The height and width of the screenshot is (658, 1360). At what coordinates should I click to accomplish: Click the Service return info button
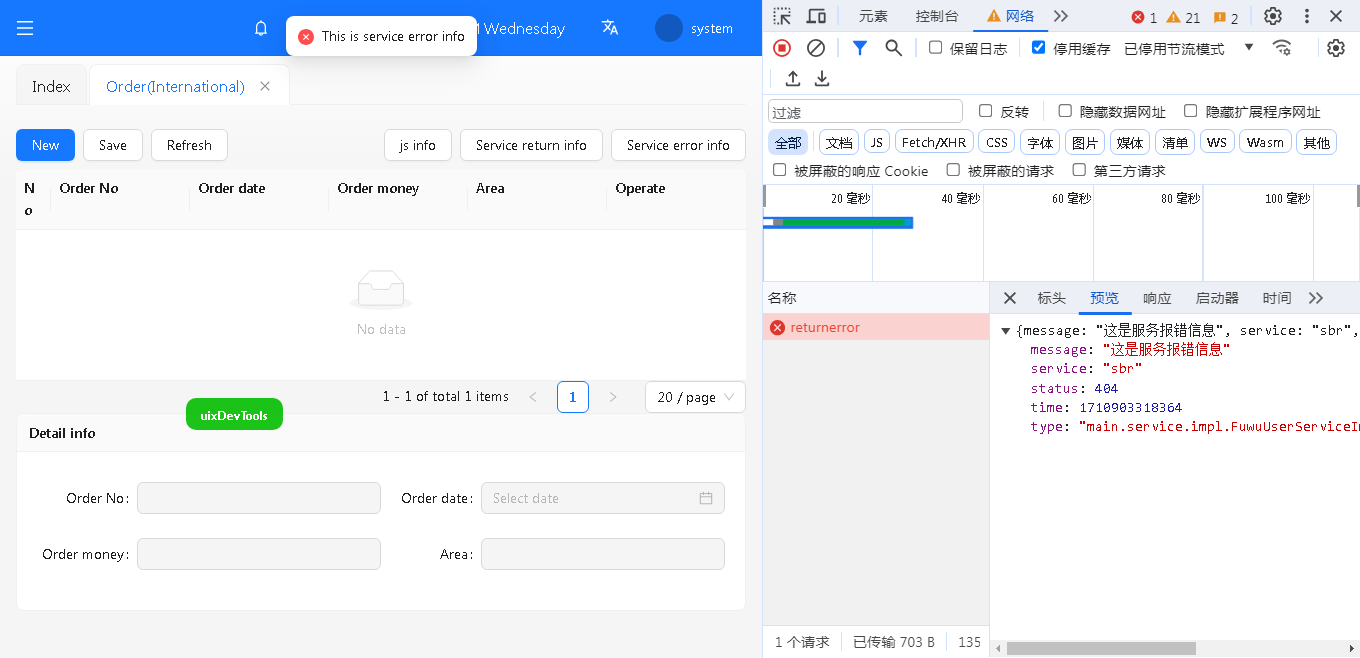coord(531,145)
